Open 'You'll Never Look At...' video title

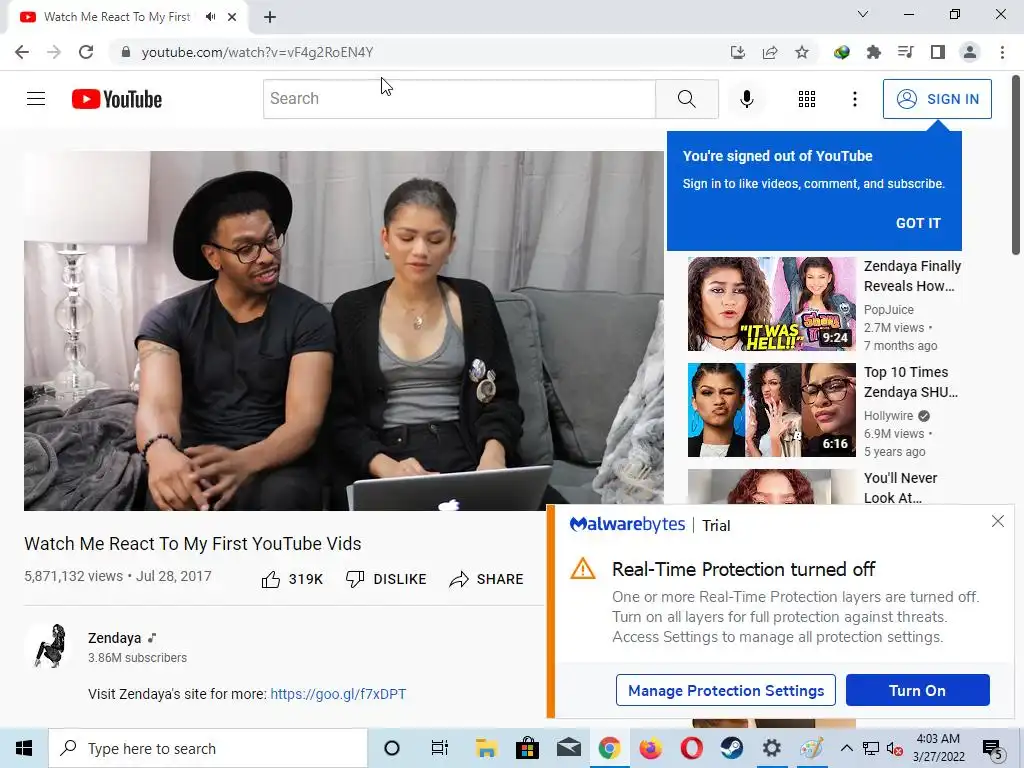[x=900, y=488]
